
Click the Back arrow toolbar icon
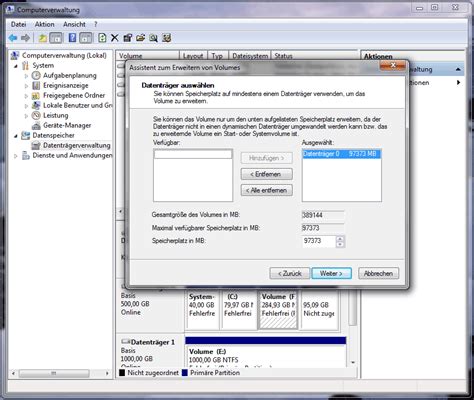[x=13, y=38]
